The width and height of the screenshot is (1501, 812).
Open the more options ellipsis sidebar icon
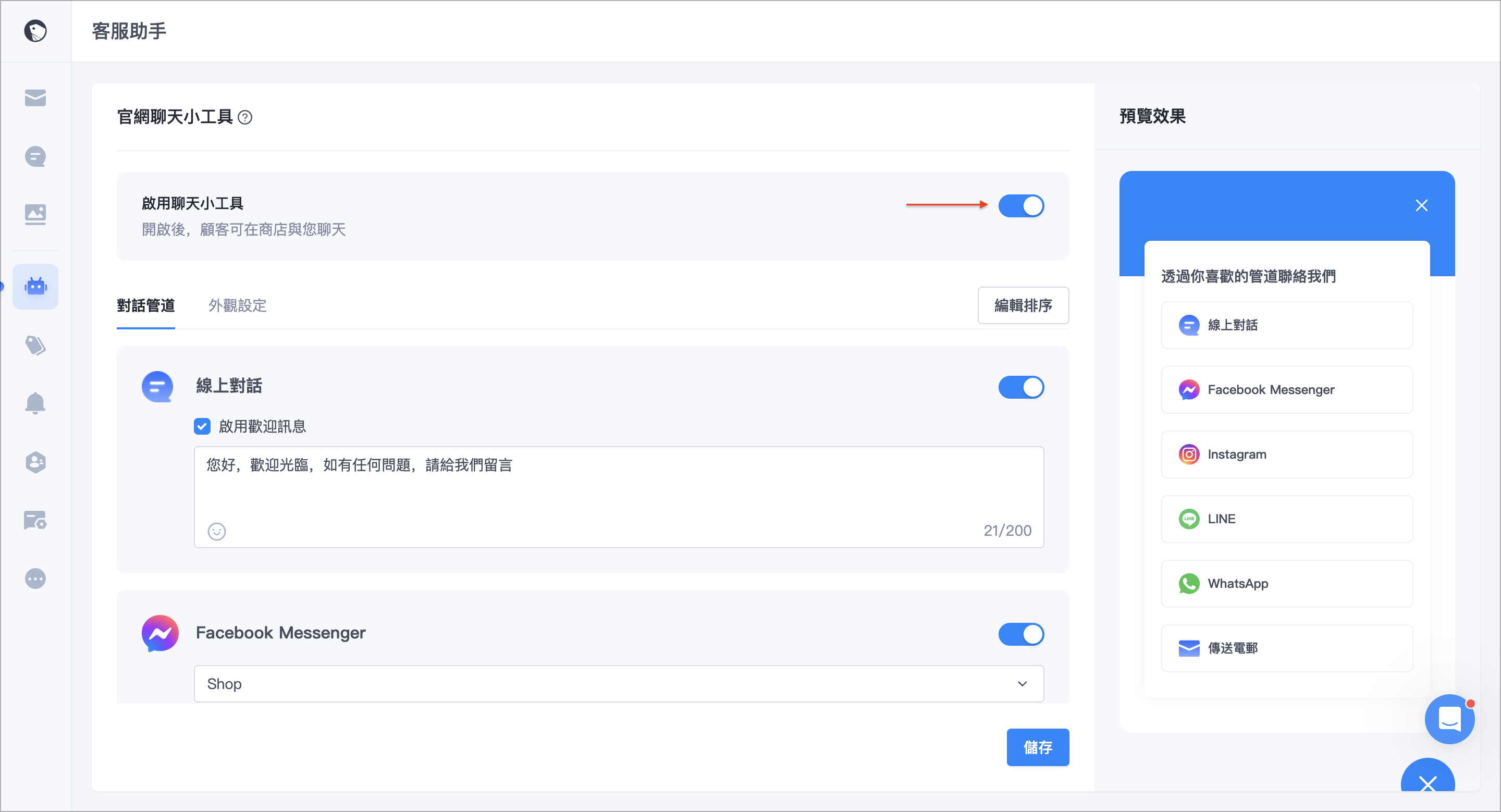click(35, 579)
